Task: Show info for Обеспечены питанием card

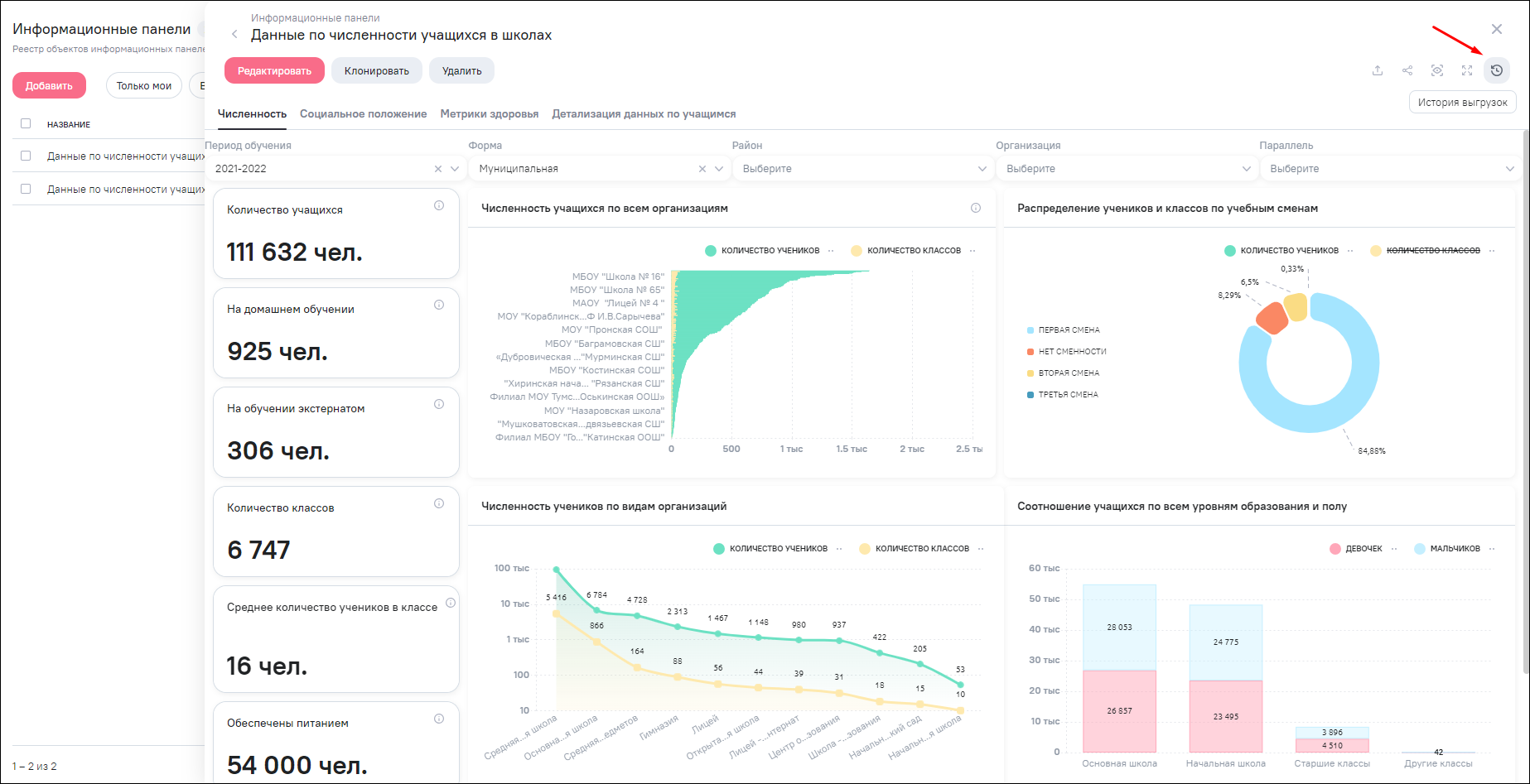Action: (x=439, y=719)
